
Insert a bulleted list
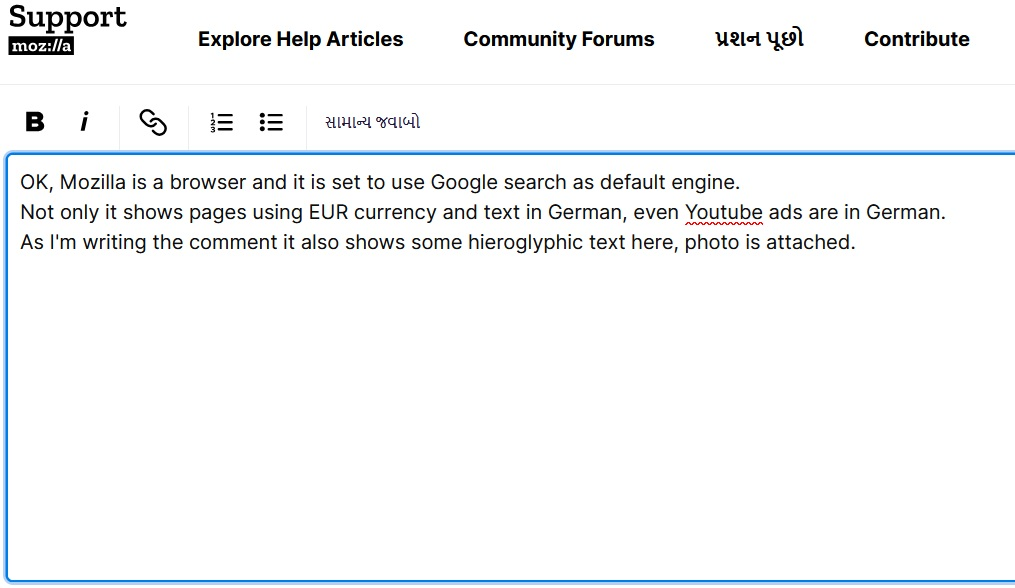click(271, 122)
